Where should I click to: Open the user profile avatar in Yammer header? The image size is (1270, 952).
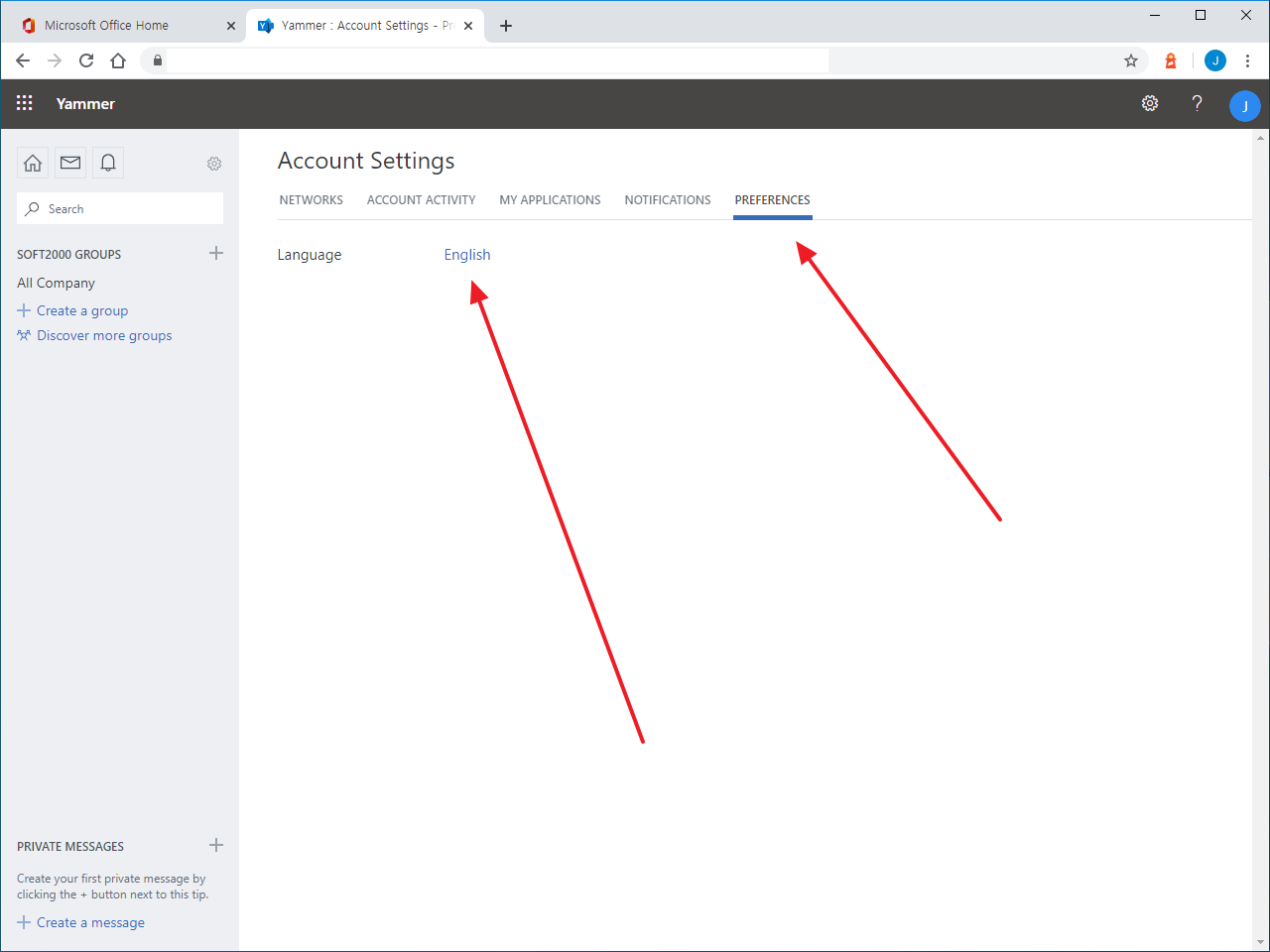1244,105
